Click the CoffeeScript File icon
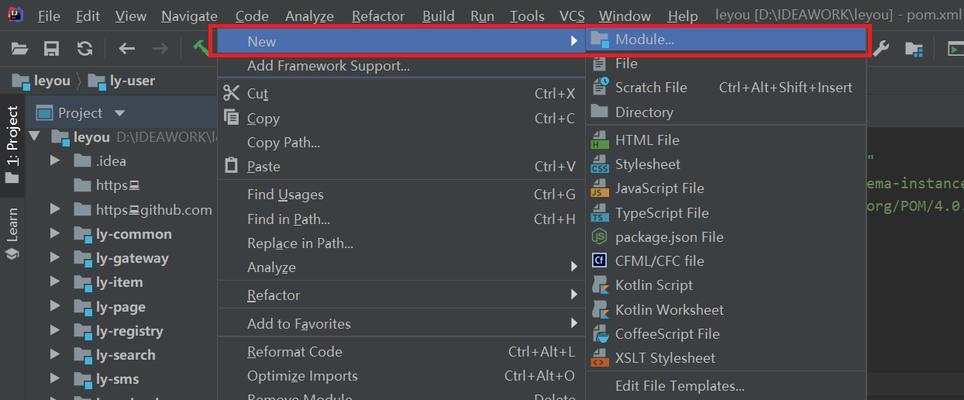This screenshot has height=400, width=964. coord(599,334)
